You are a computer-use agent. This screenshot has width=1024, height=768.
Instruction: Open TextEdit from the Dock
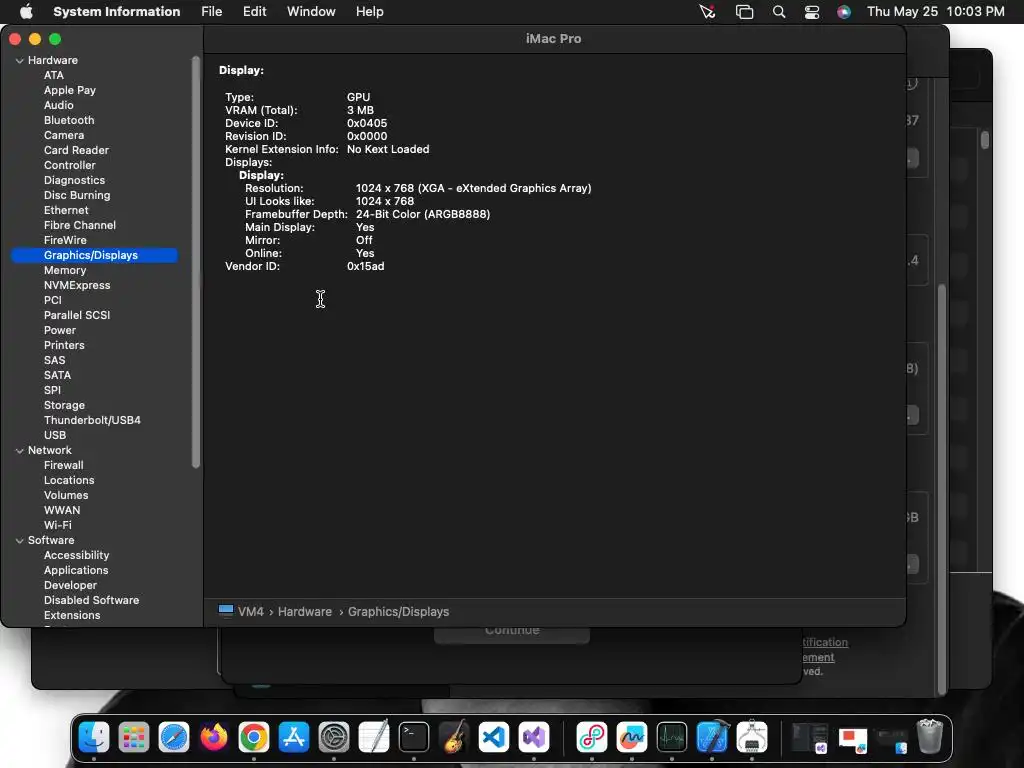[374, 737]
